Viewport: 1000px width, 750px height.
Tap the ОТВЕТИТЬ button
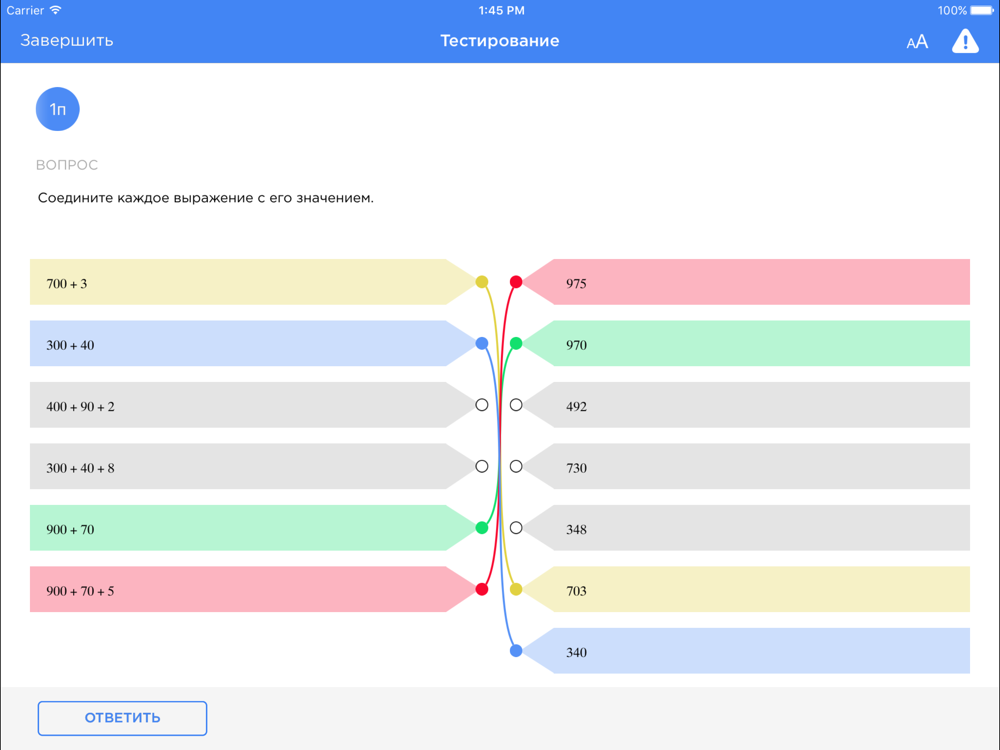pyautogui.click(x=122, y=718)
